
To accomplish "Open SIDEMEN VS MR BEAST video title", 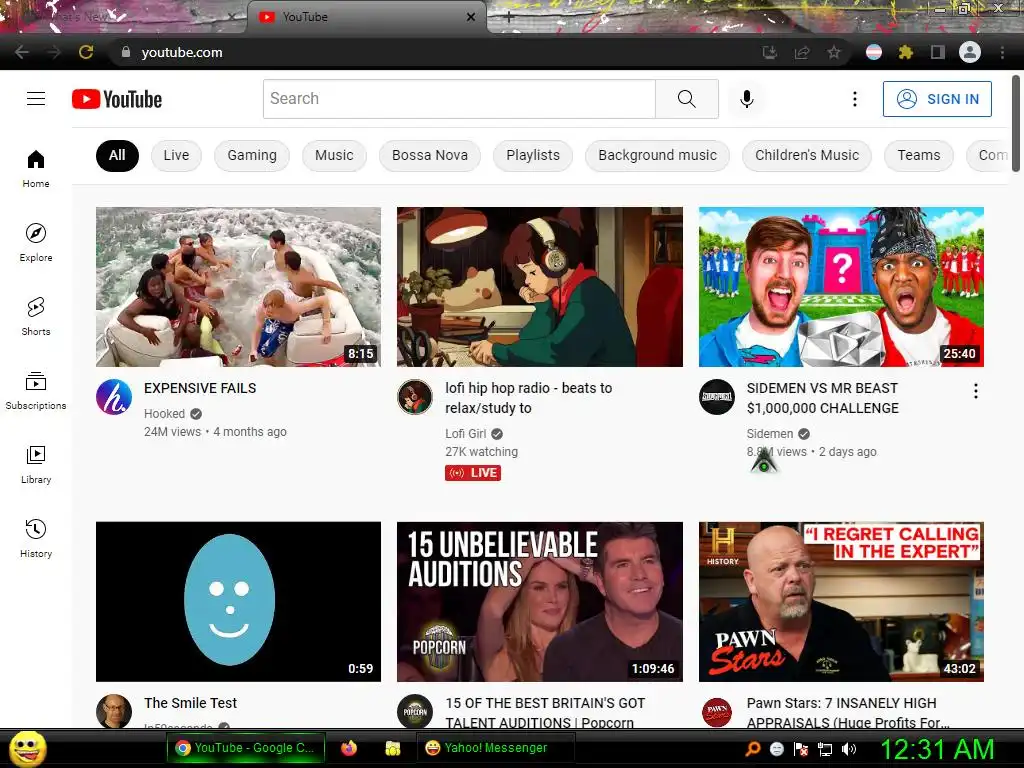I will (823, 398).
